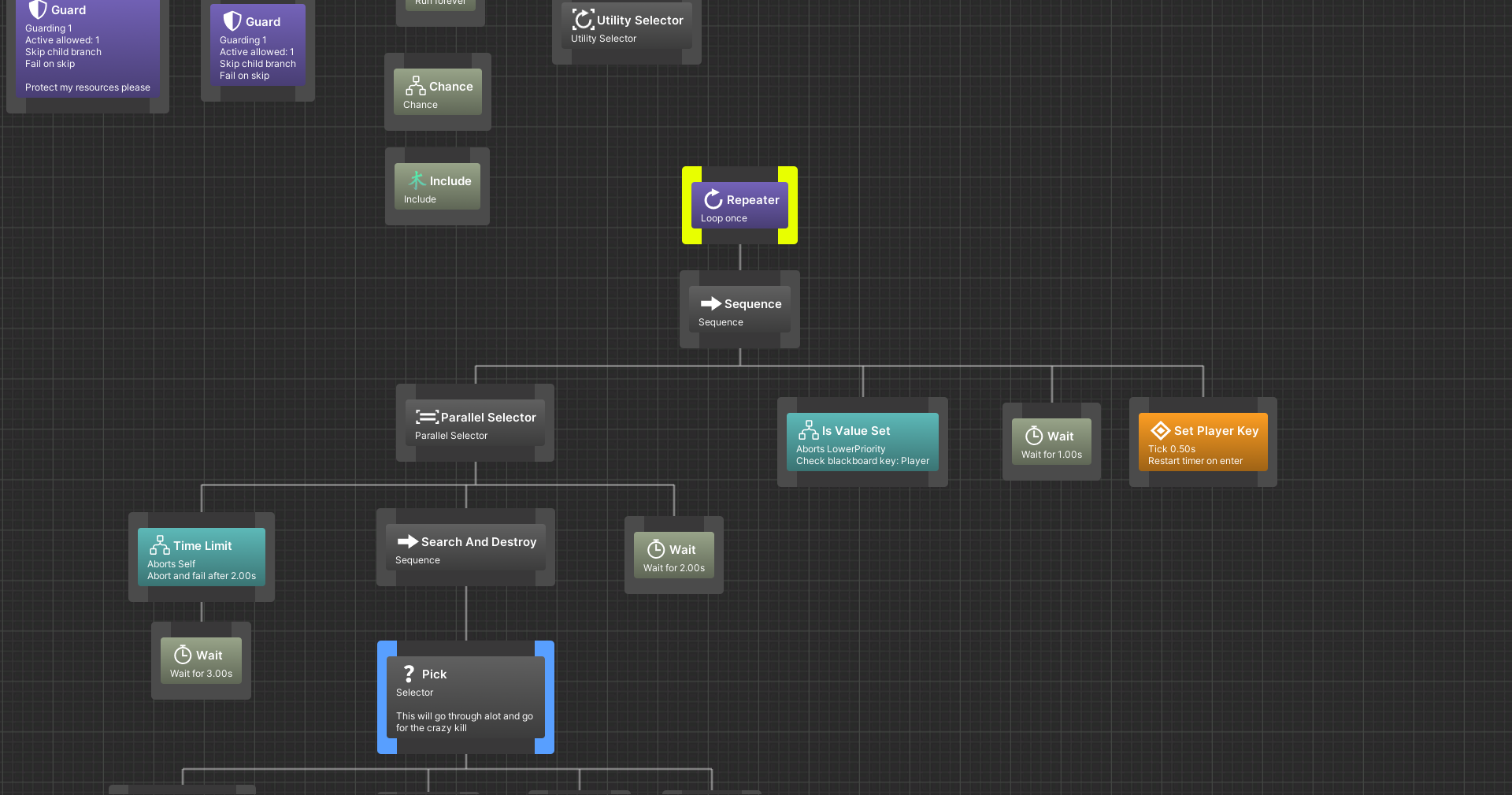Click the loop arrow icon on Repeater
Viewport: 1512px width, 795px height.
point(713,199)
